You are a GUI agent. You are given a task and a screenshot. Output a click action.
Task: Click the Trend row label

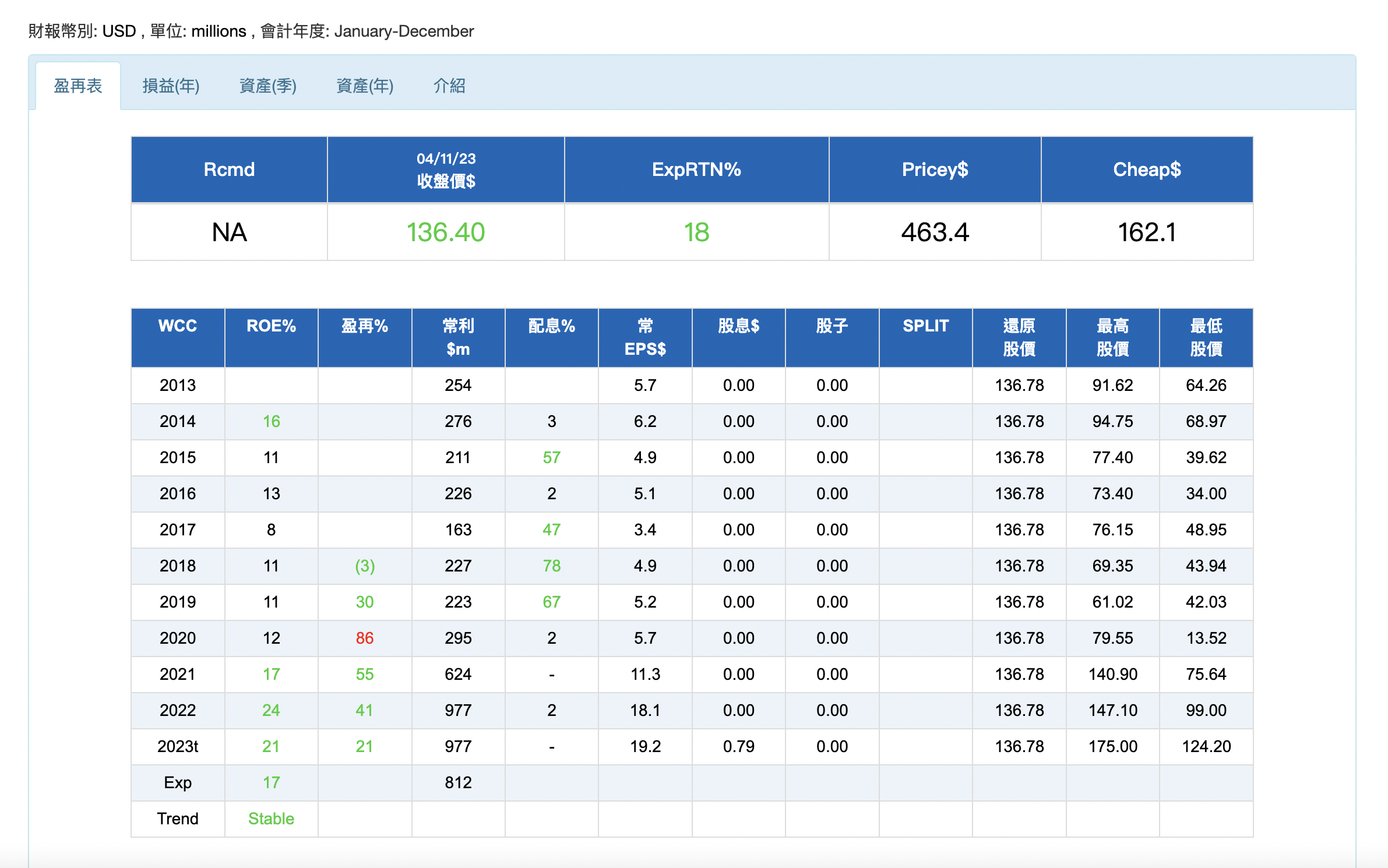click(178, 818)
